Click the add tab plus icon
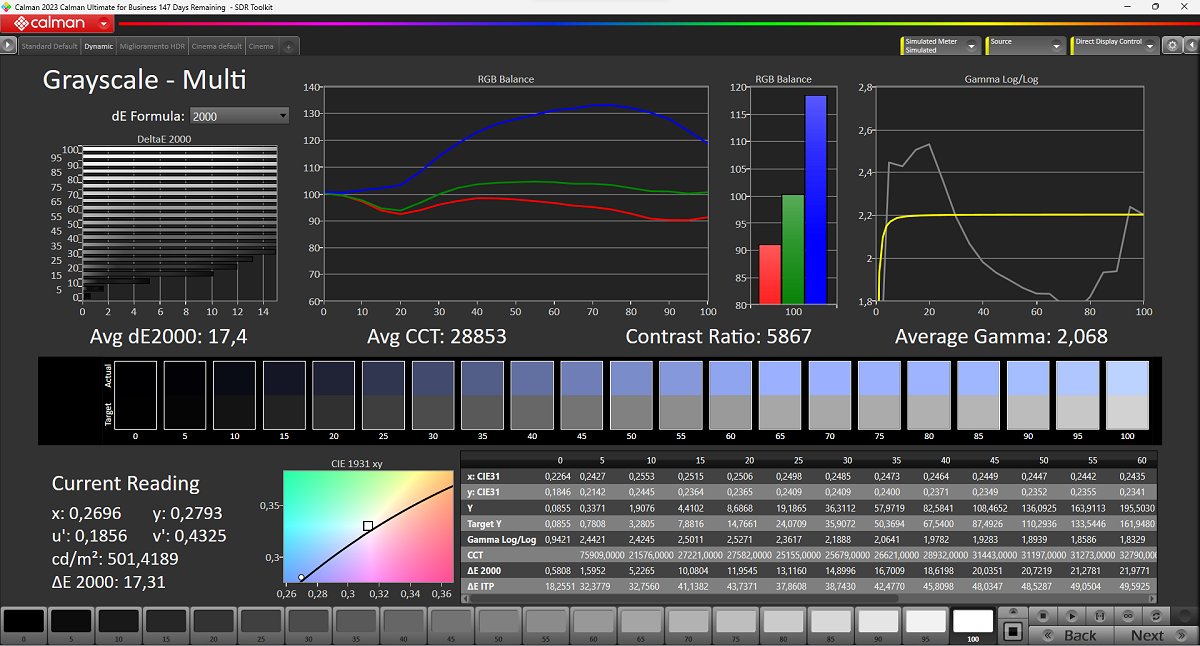 tap(288, 46)
